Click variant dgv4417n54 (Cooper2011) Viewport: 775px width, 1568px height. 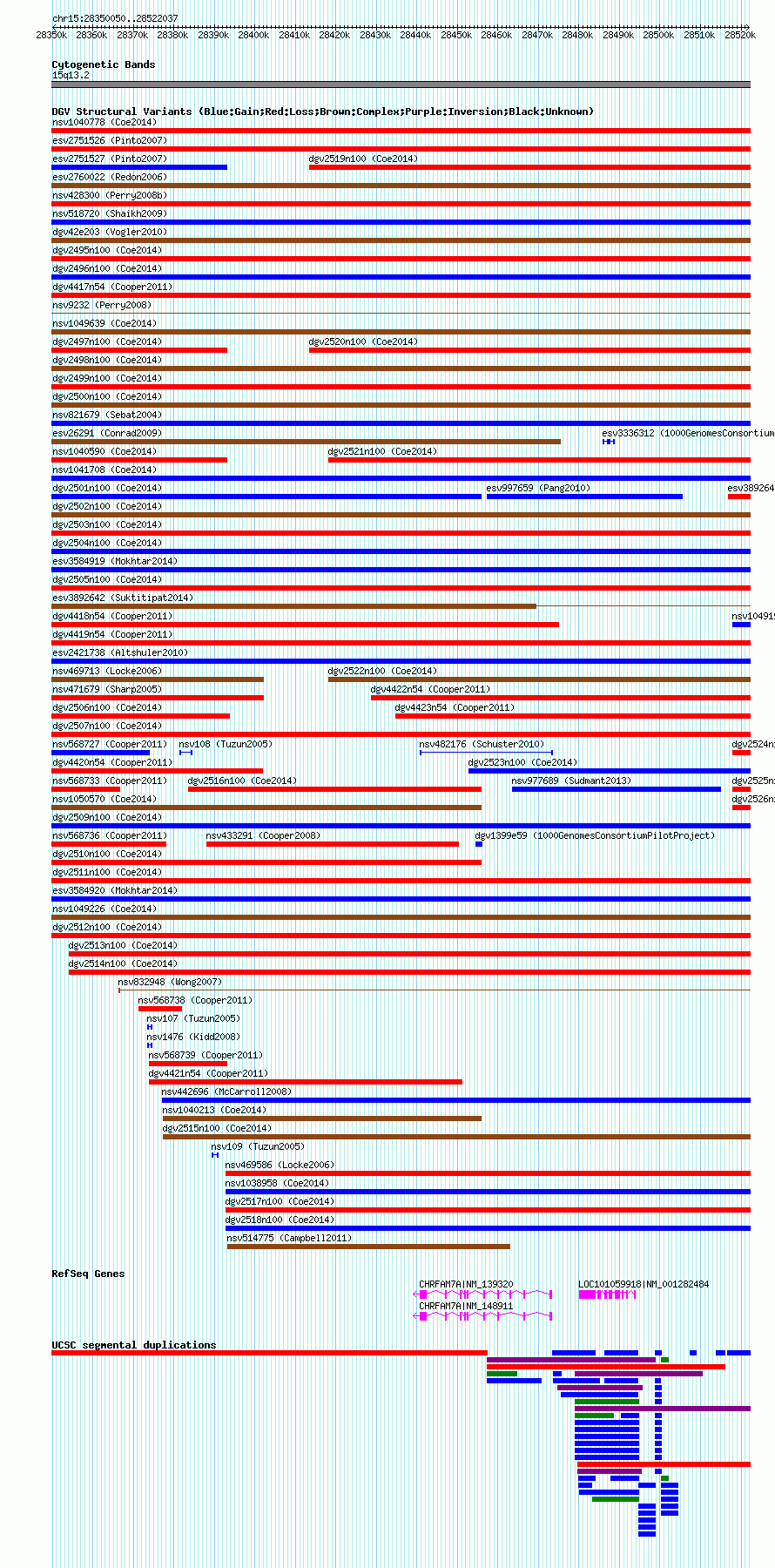pyautogui.click(x=112, y=287)
